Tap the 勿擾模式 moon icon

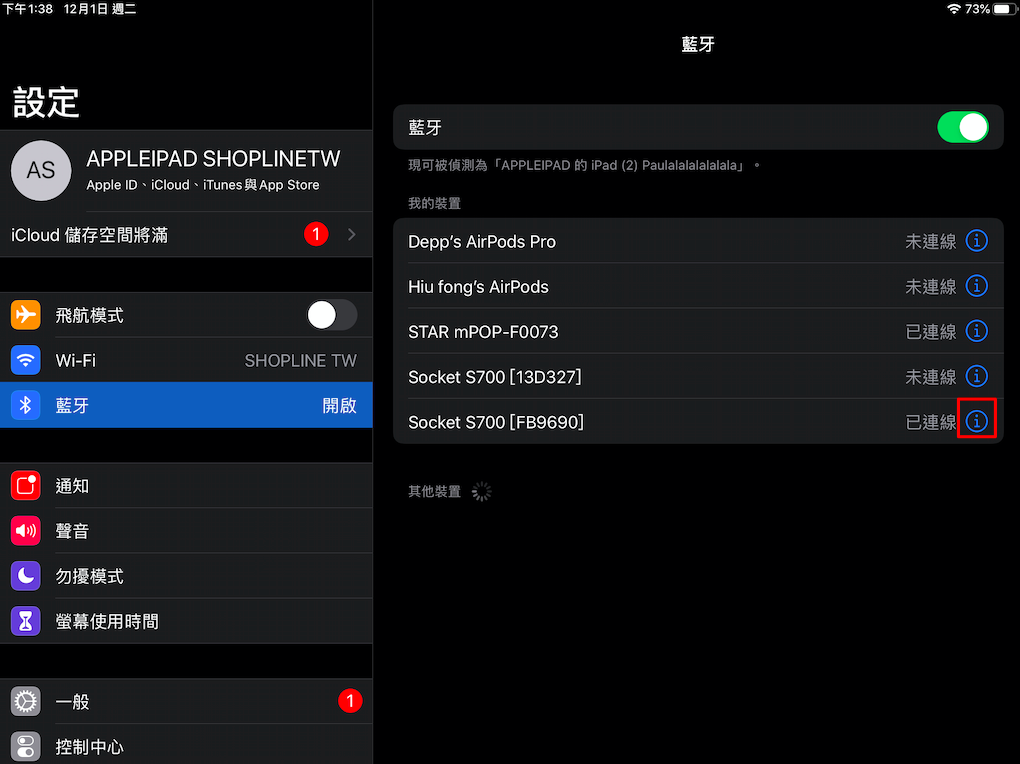point(25,576)
